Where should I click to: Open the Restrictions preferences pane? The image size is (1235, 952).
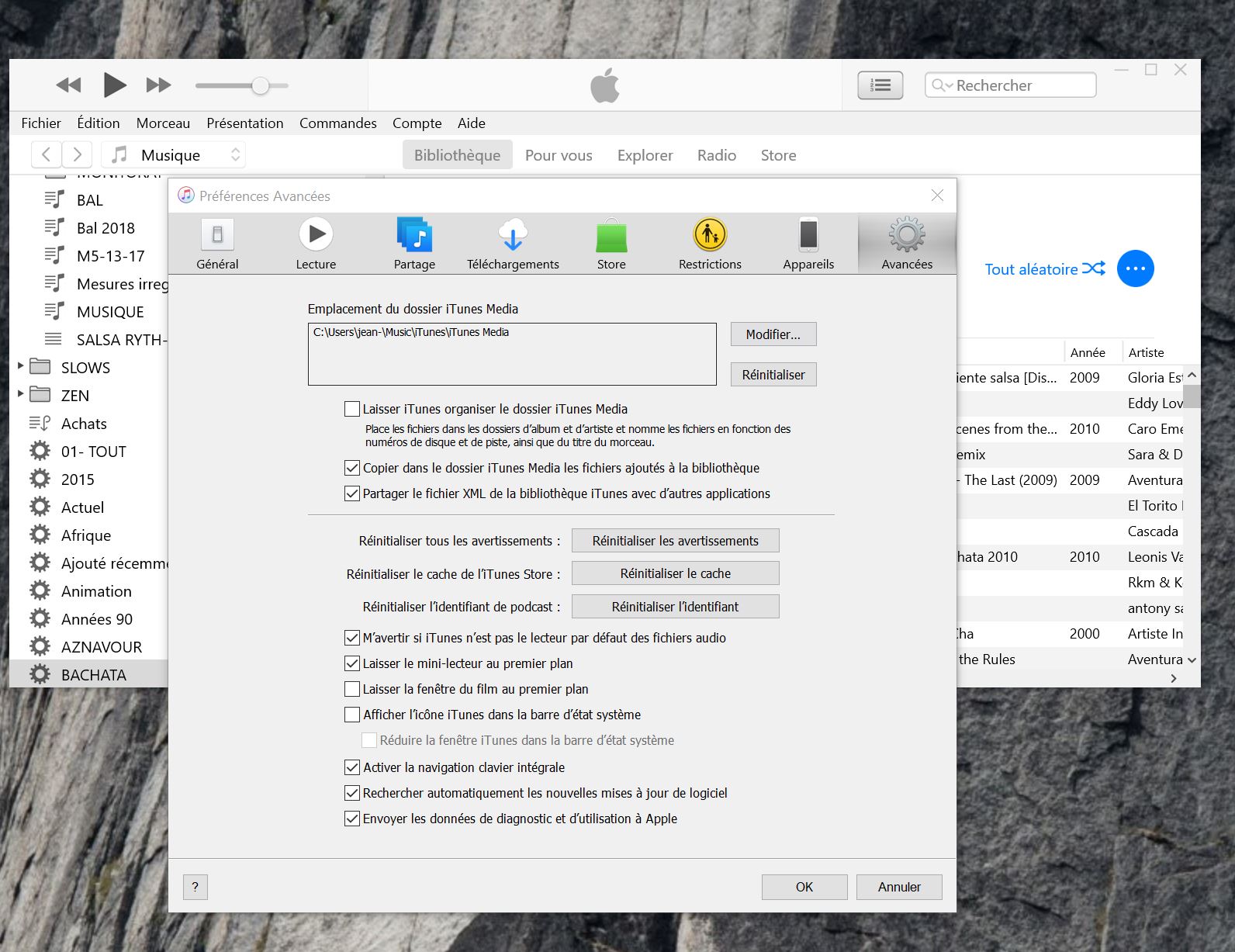[x=710, y=243]
